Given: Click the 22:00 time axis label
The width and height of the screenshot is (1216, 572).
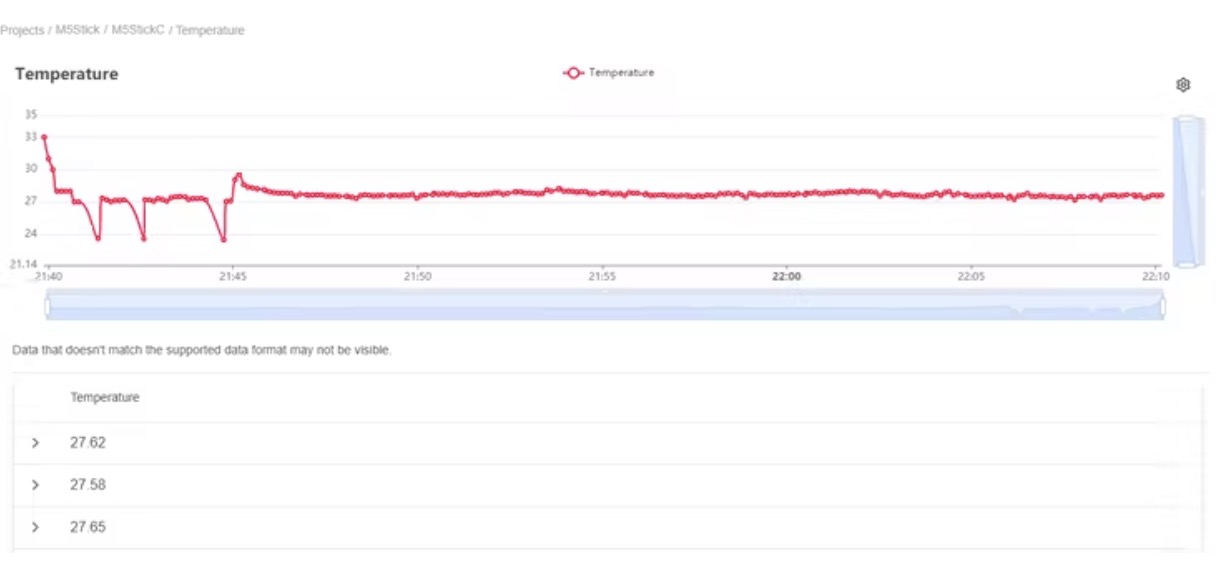Looking at the screenshot, I should tap(787, 276).
